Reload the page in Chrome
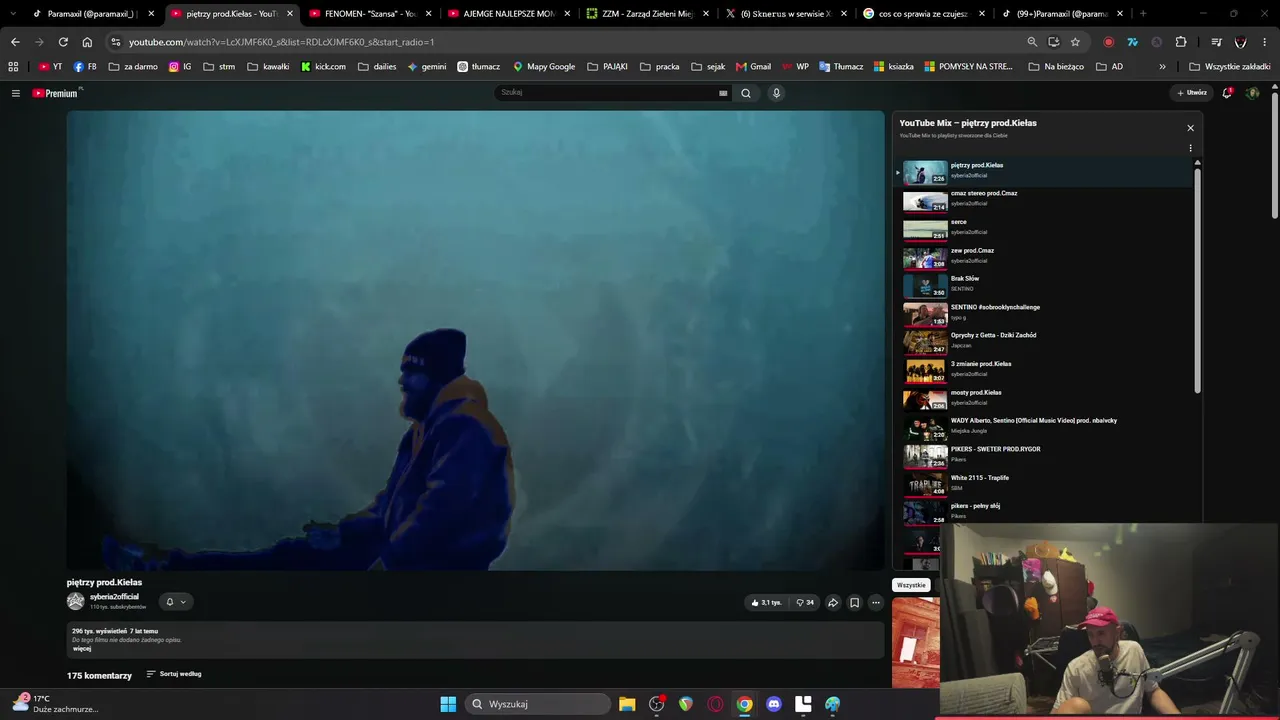This screenshot has width=1280, height=720. (63, 42)
